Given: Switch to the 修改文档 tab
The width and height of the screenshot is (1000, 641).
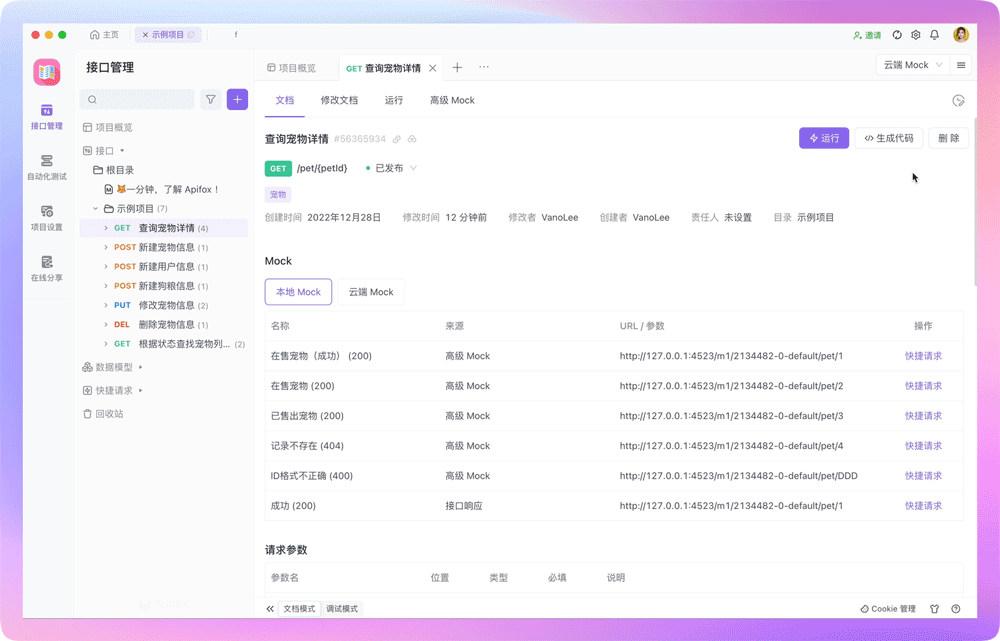Looking at the screenshot, I should (338, 100).
